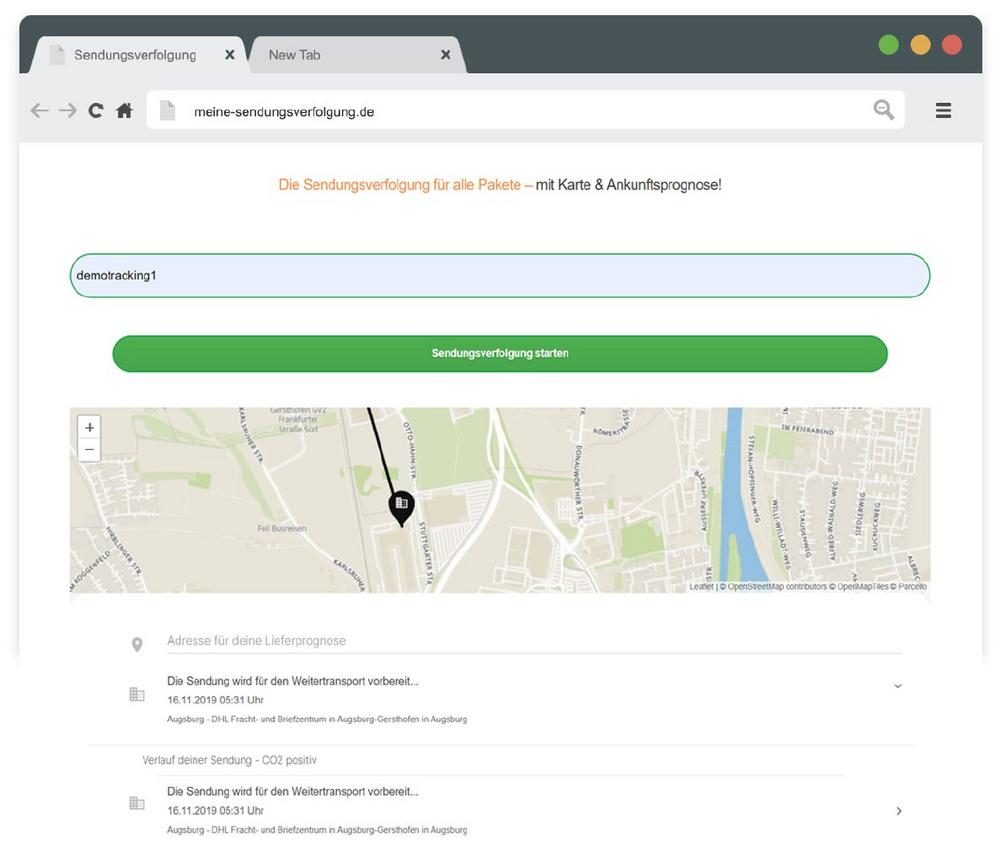Click the browser back arrow
1000x863 pixels.
pos(39,111)
